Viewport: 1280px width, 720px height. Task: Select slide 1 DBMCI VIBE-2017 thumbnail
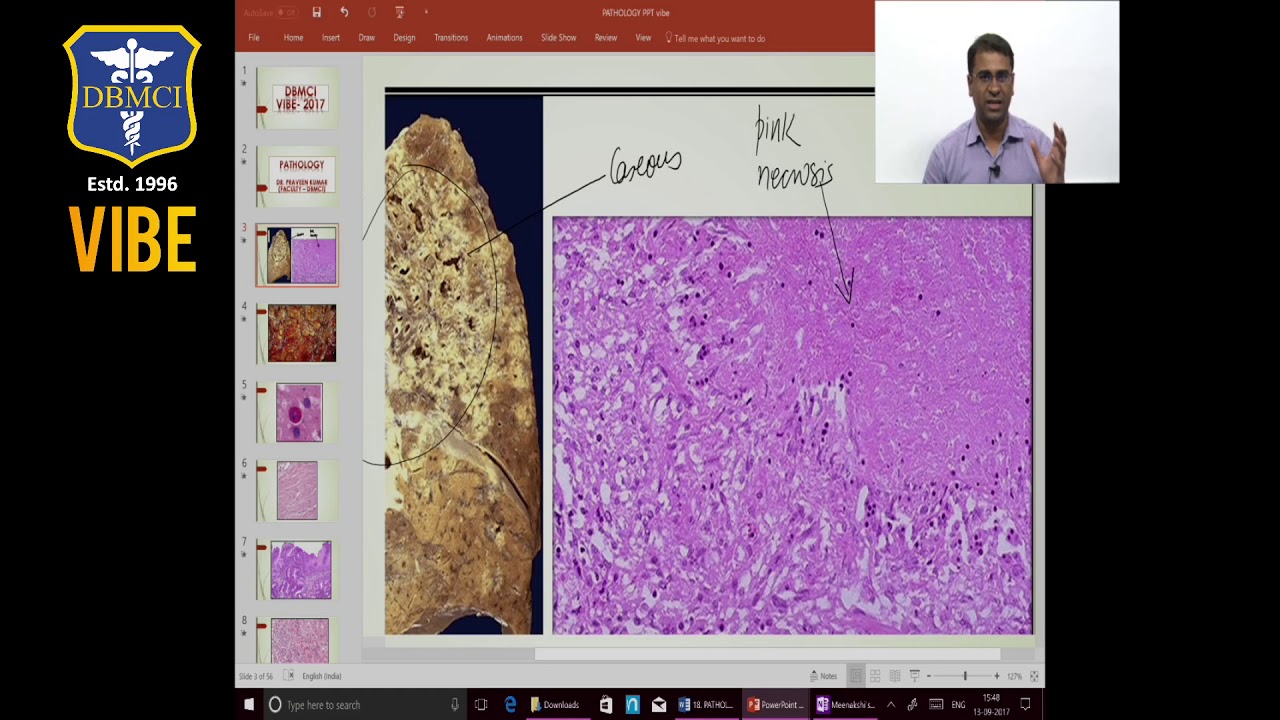click(x=297, y=97)
